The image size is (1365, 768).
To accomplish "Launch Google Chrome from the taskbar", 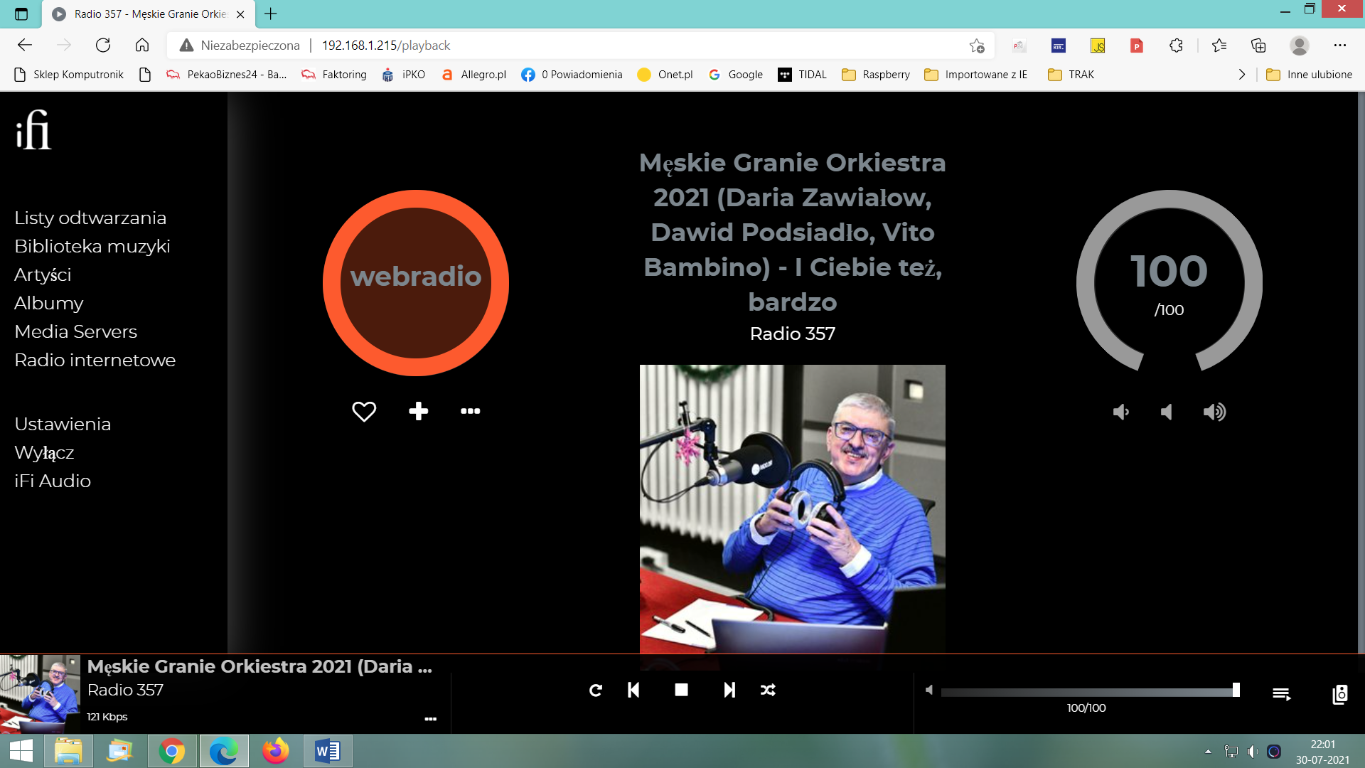I will 172,751.
